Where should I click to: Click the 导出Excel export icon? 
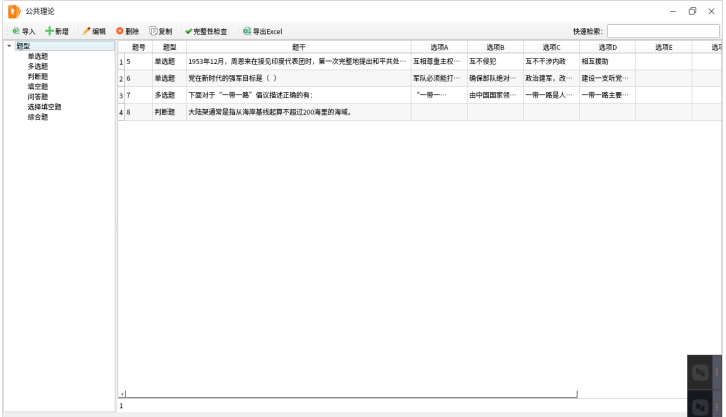pyautogui.click(x=247, y=31)
